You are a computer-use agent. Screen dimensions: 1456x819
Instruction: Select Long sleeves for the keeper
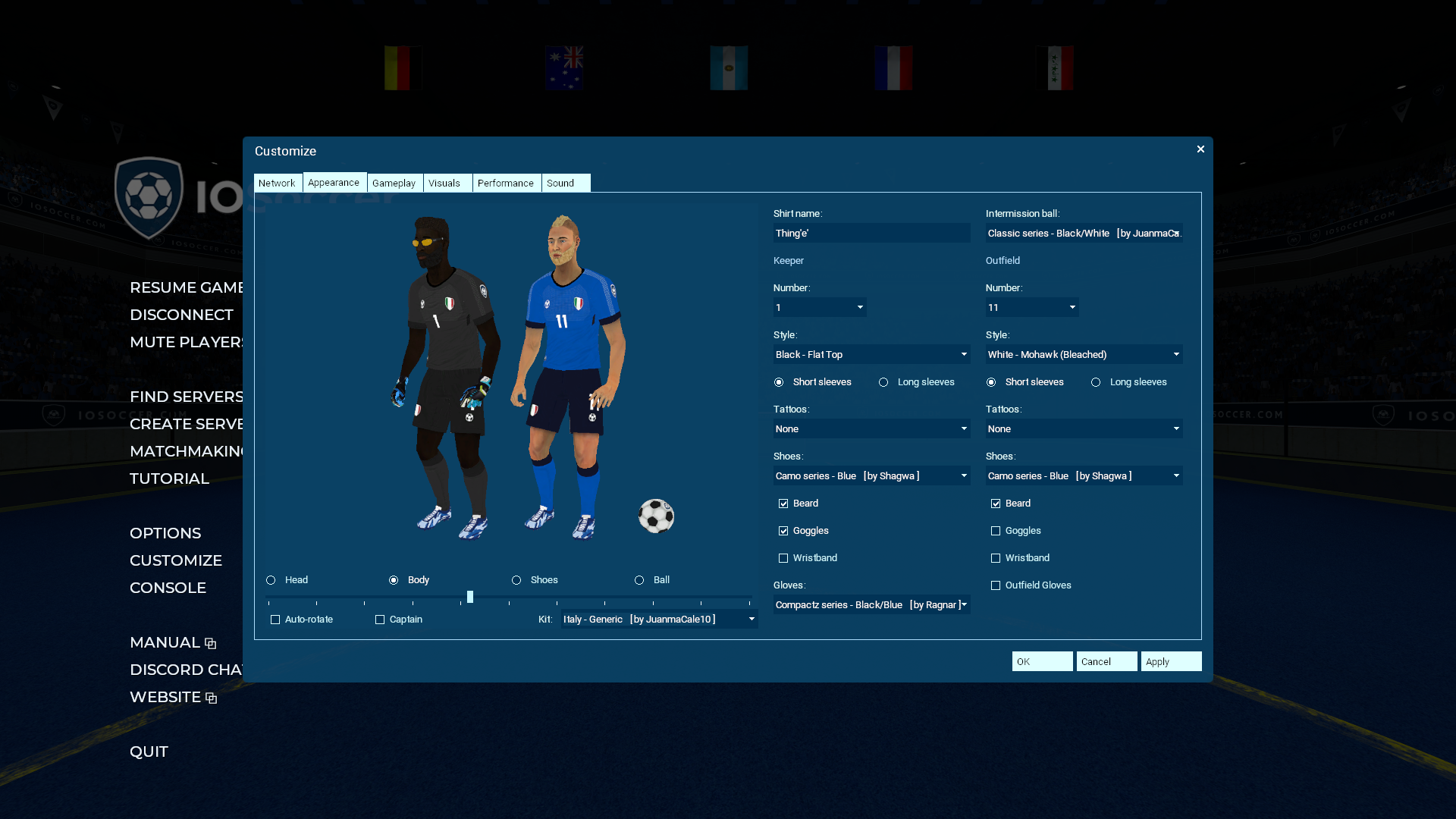(883, 382)
